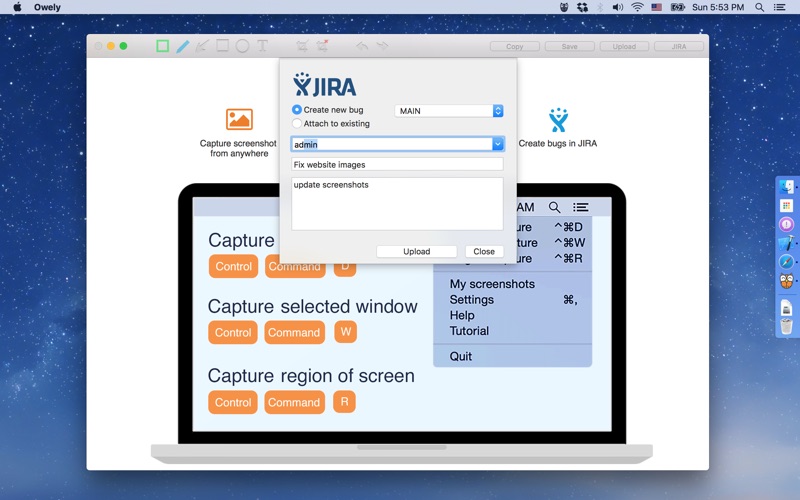Screen dimensions: 800x500
Task: Open the colorful grid app in Dock
Action: click(786, 206)
